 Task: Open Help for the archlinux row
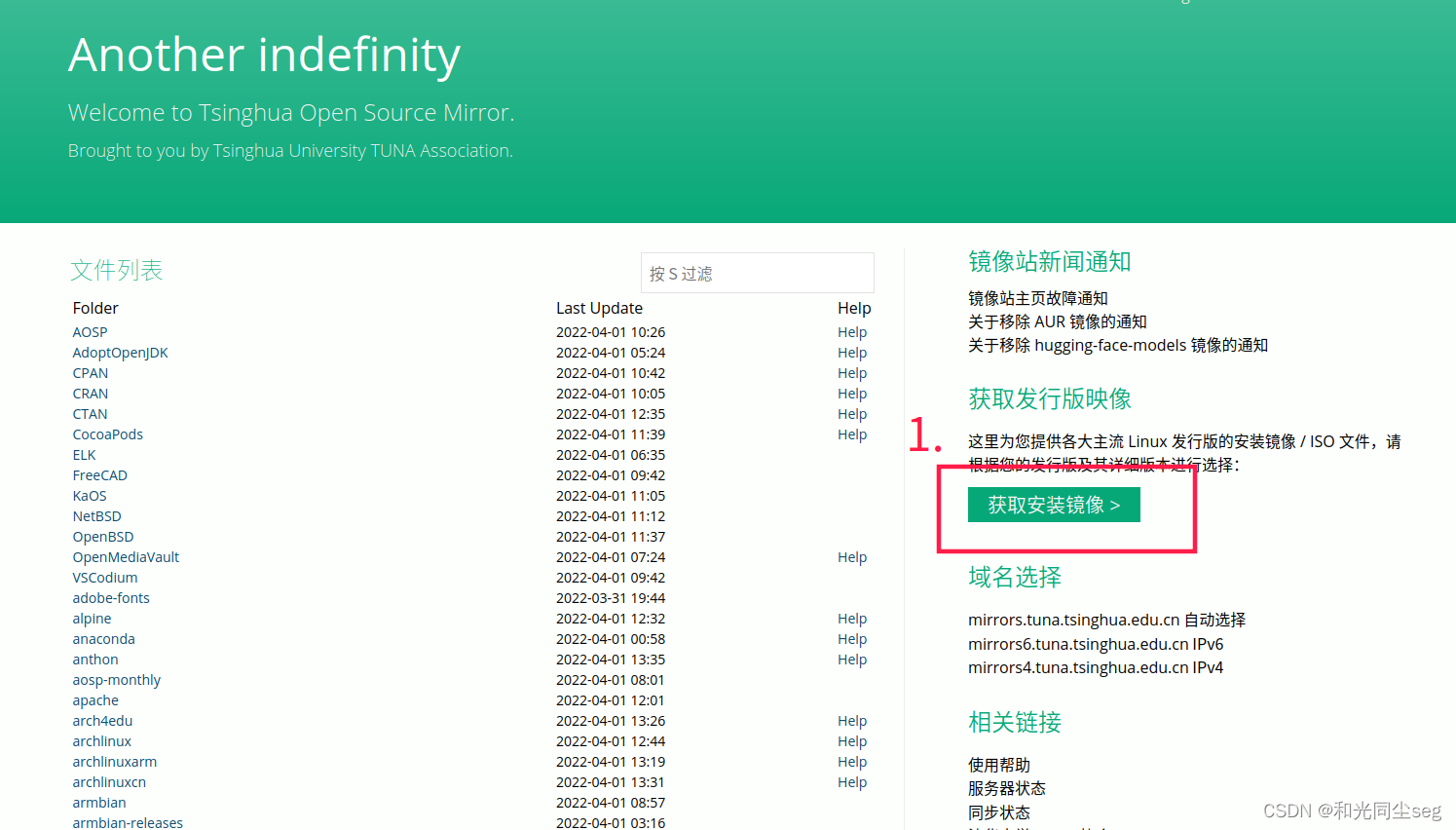(852, 741)
